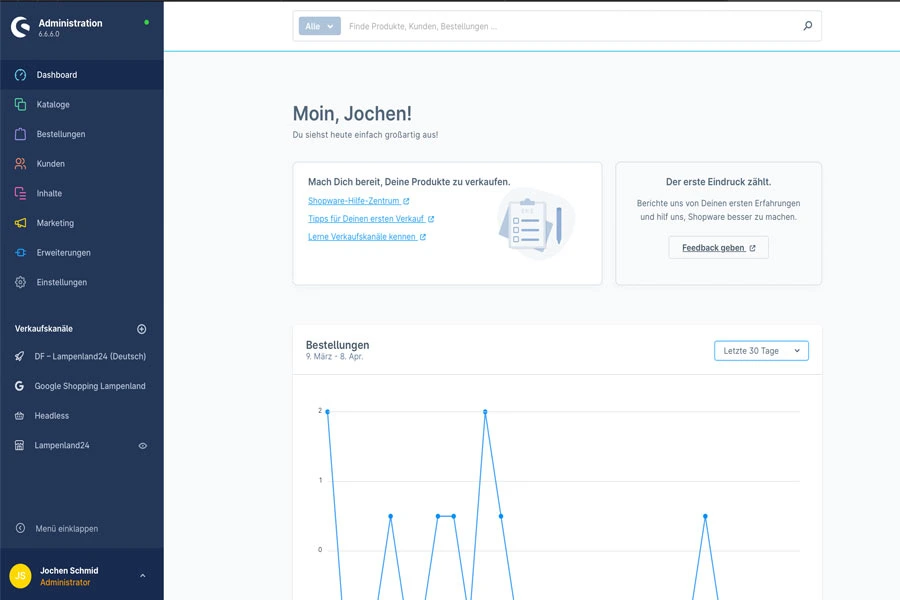
Task: Go to Dashboard menu item
Action: [x=82, y=75]
